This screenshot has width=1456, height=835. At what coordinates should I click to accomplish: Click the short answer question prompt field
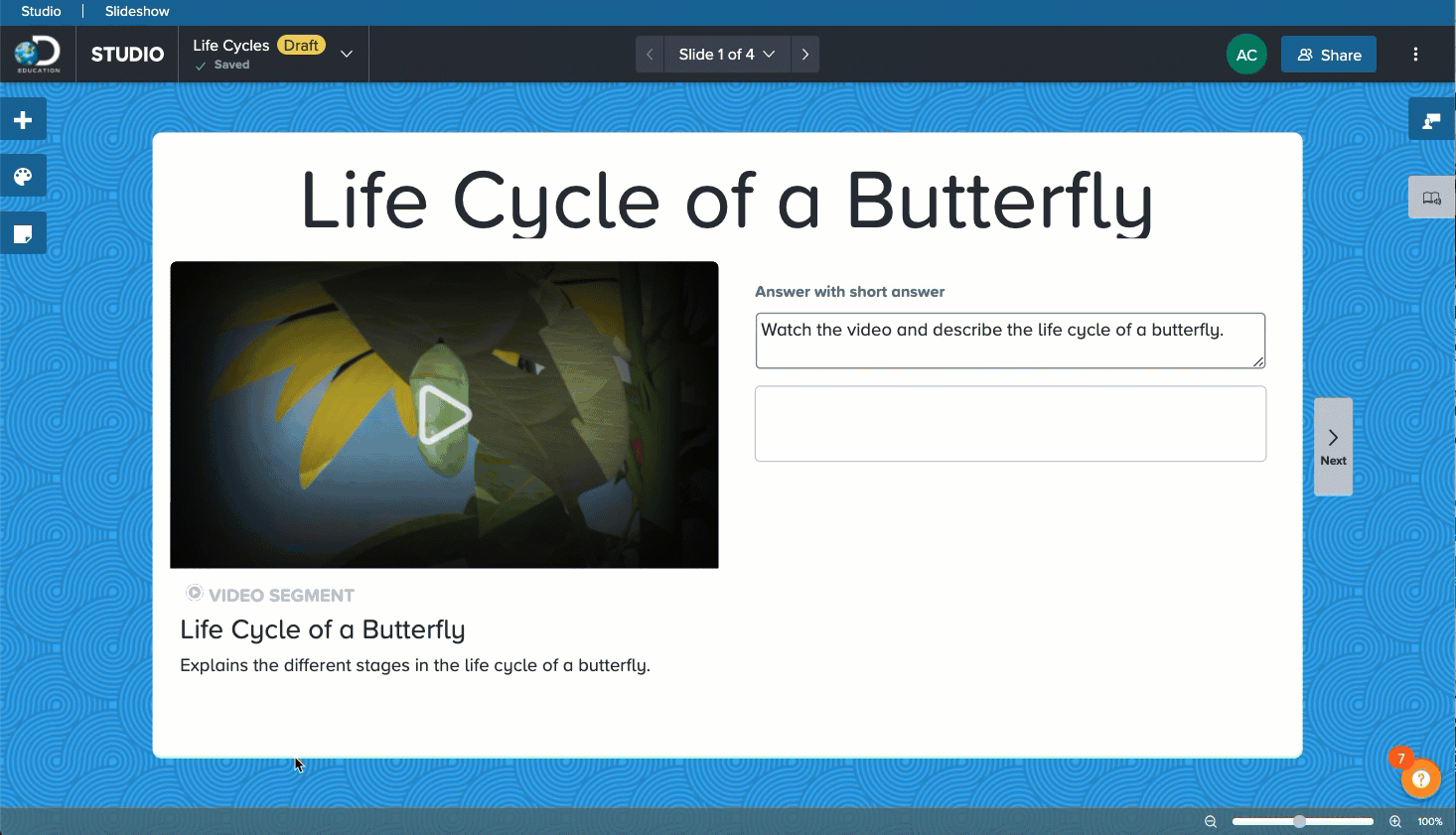(x=1010, y=341)
